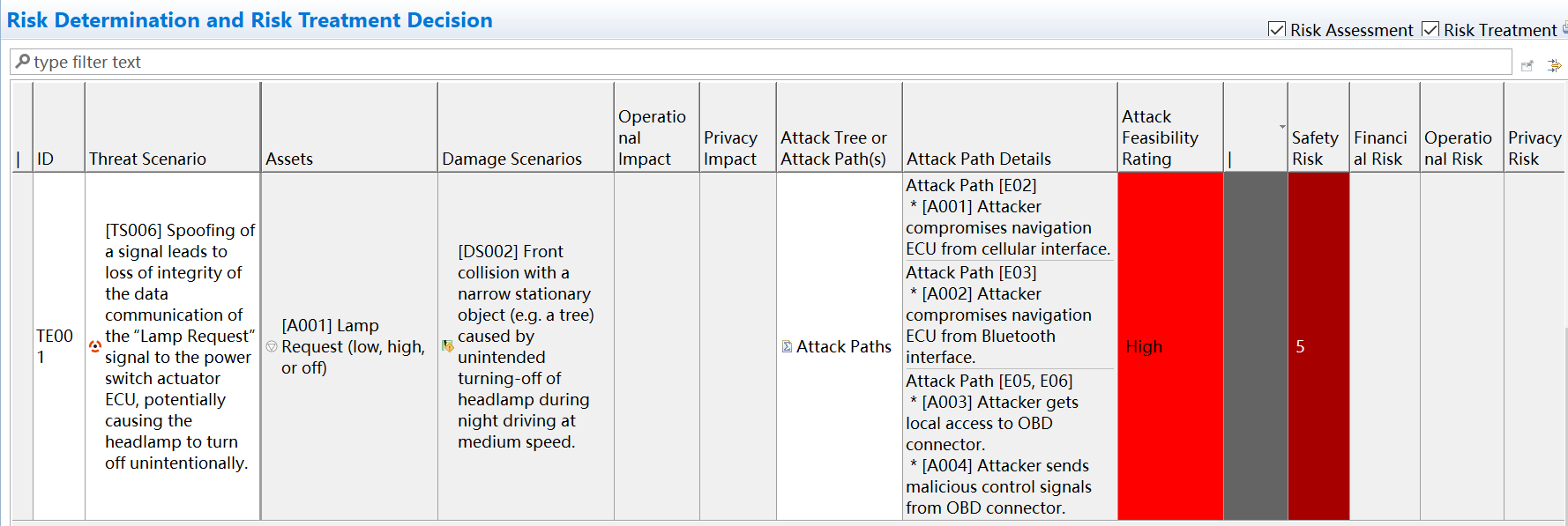Screen dimensions: 1568x526
Task: Click the damage scenario icon beside DS002
Action: [448, 346]
